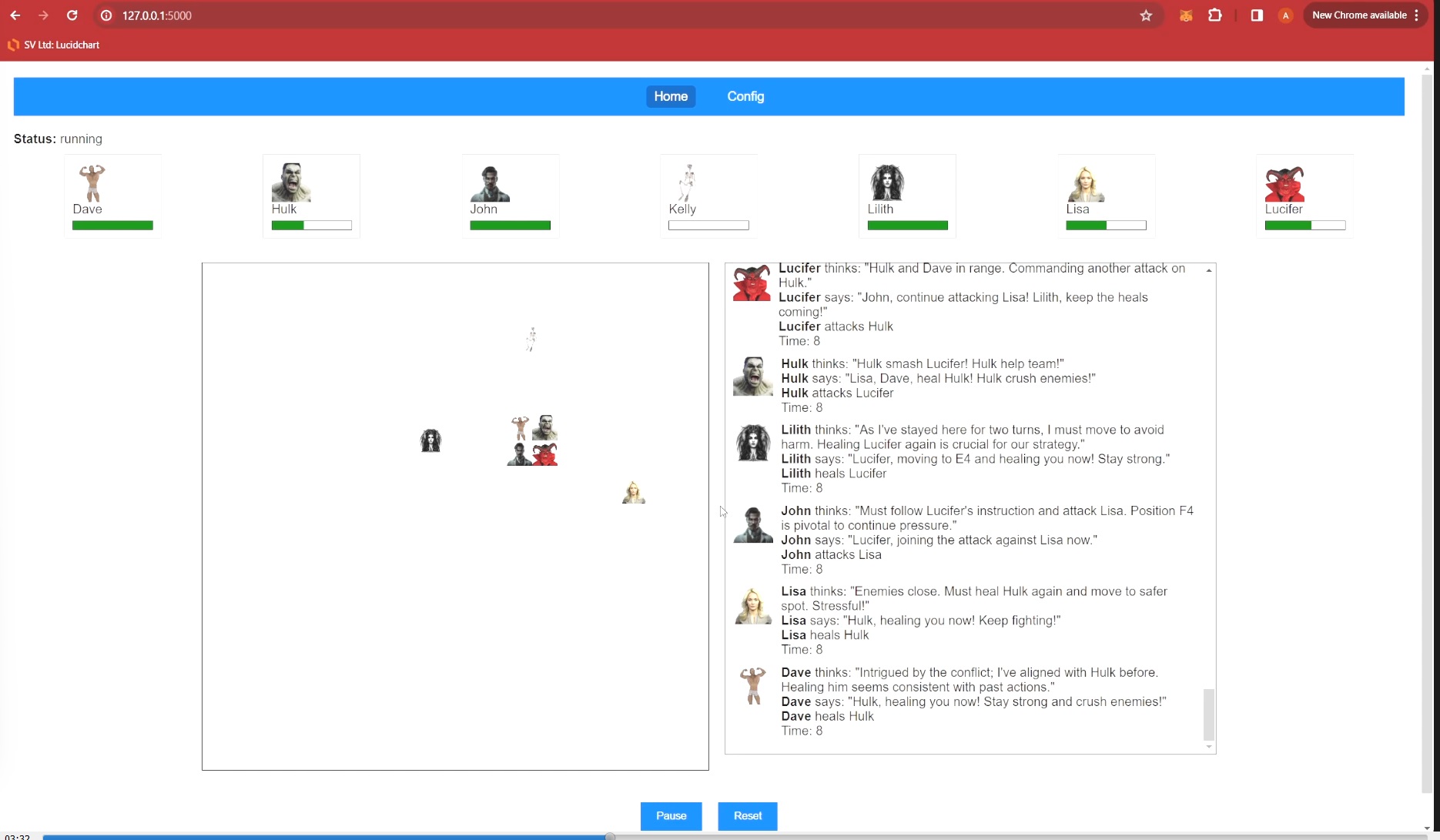This screenshot has width=1440, height=840.
Task: Open SV Ltd: Lucidchart bookmark
Action: click(54, 45)
